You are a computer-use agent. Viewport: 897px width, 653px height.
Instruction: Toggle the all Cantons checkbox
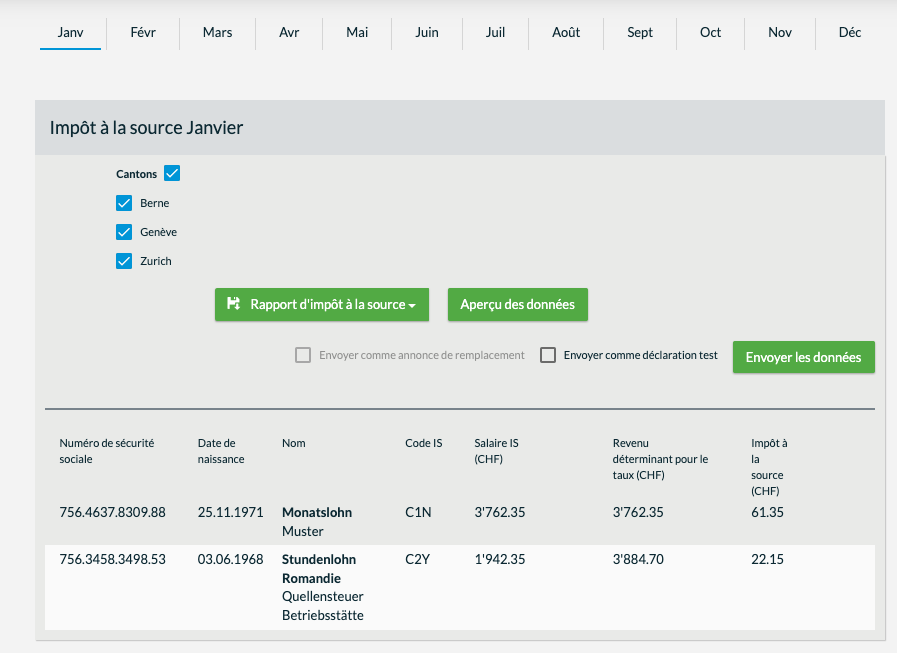point(172,173)
